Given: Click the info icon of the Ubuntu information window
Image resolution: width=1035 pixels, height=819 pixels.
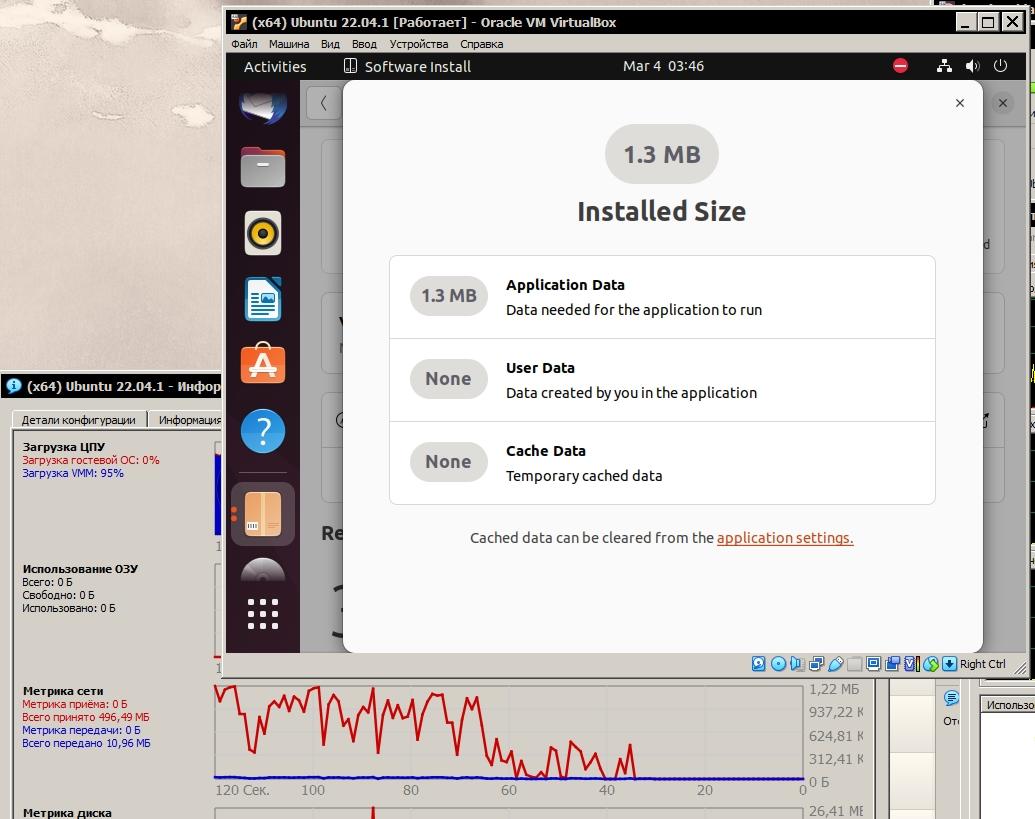Looking at the screenshot, I should click(14, 386).
